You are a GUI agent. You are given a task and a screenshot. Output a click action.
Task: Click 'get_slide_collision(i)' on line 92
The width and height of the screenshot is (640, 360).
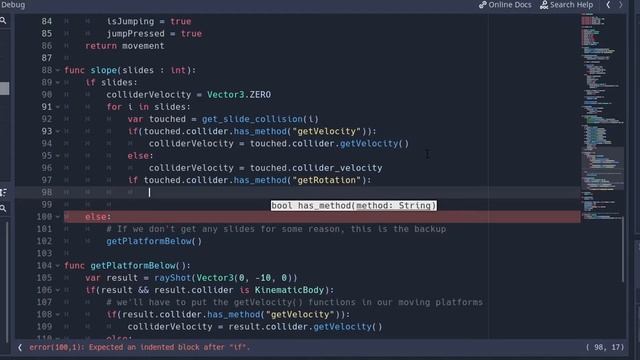[260, 119]
